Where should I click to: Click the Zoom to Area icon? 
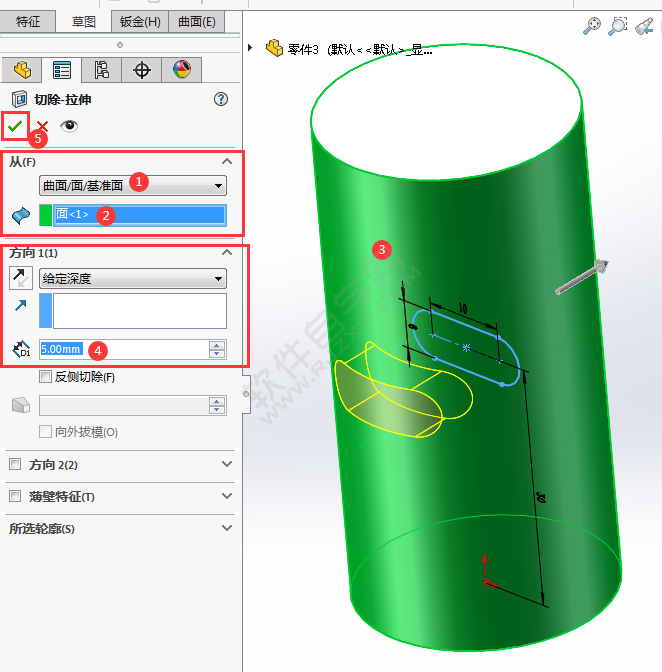tap(617, 26)
